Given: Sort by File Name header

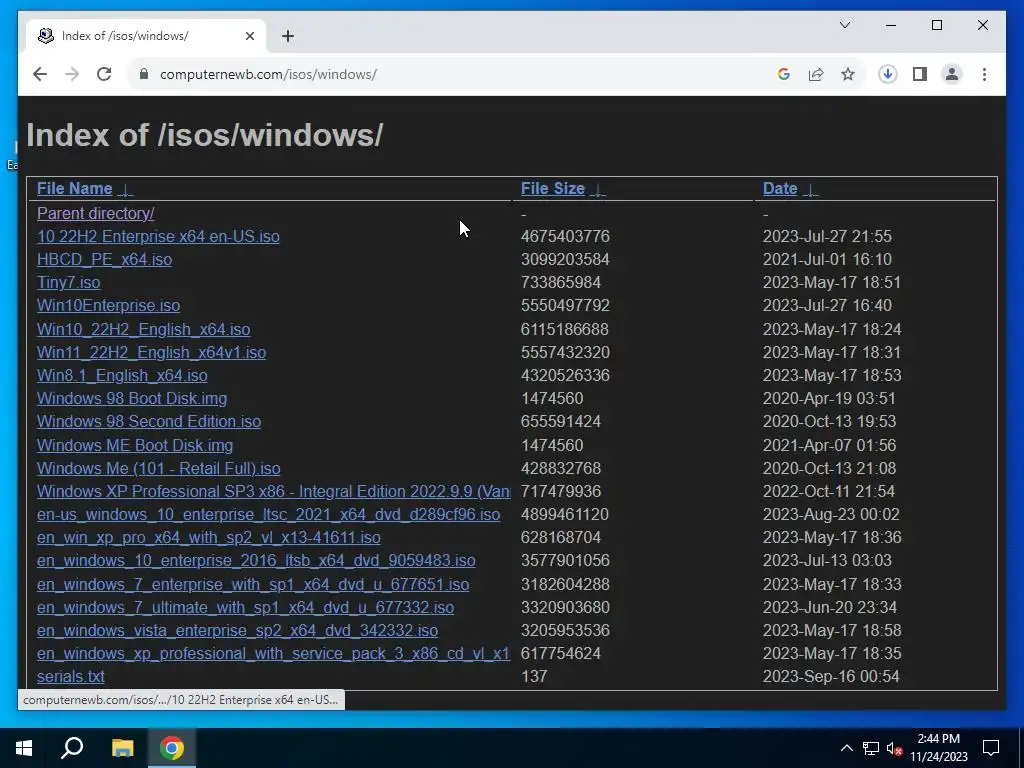Looking at the screenshot, I should point(74,189).
